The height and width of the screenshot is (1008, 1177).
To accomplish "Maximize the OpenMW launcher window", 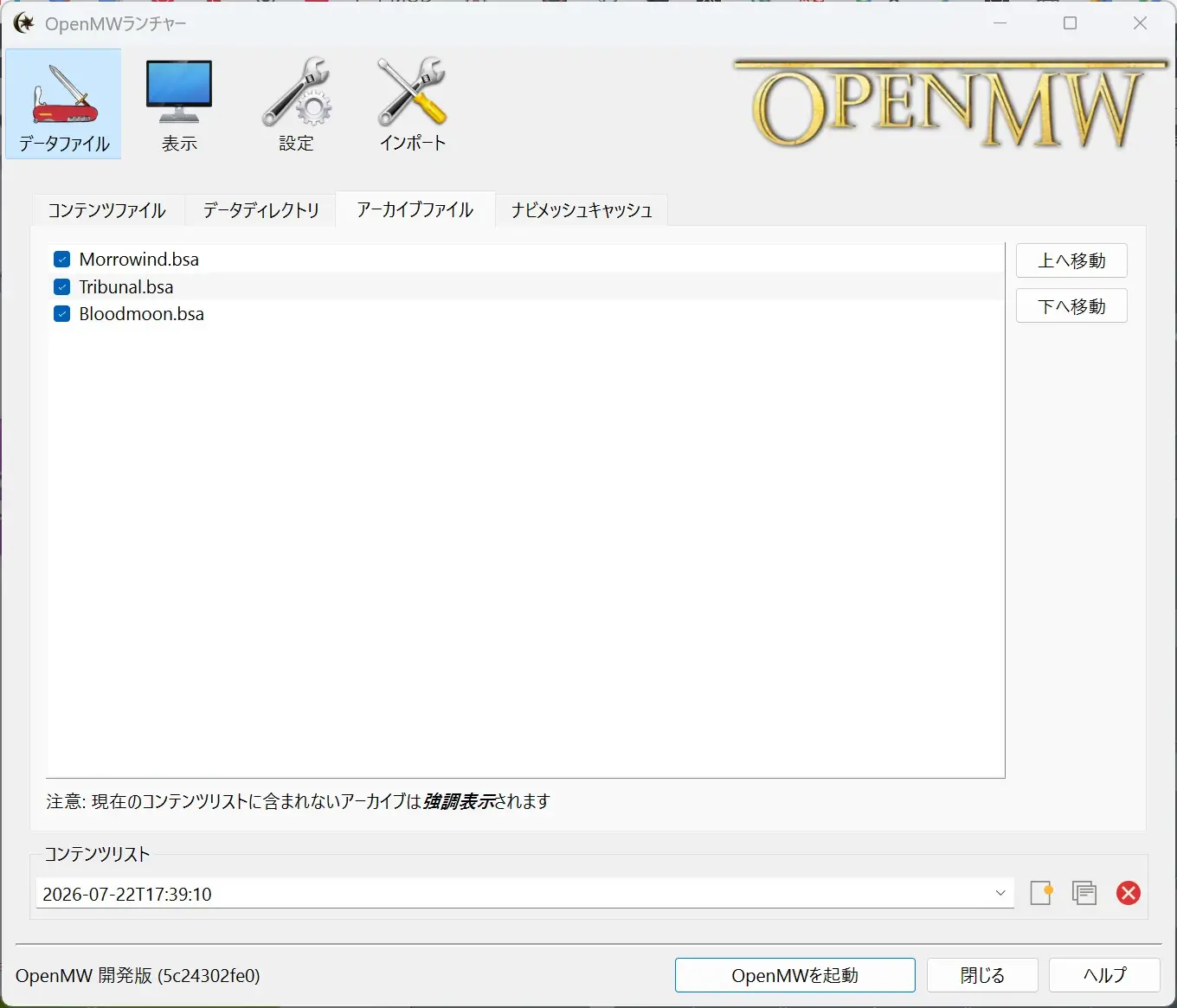I will 1071,23.
